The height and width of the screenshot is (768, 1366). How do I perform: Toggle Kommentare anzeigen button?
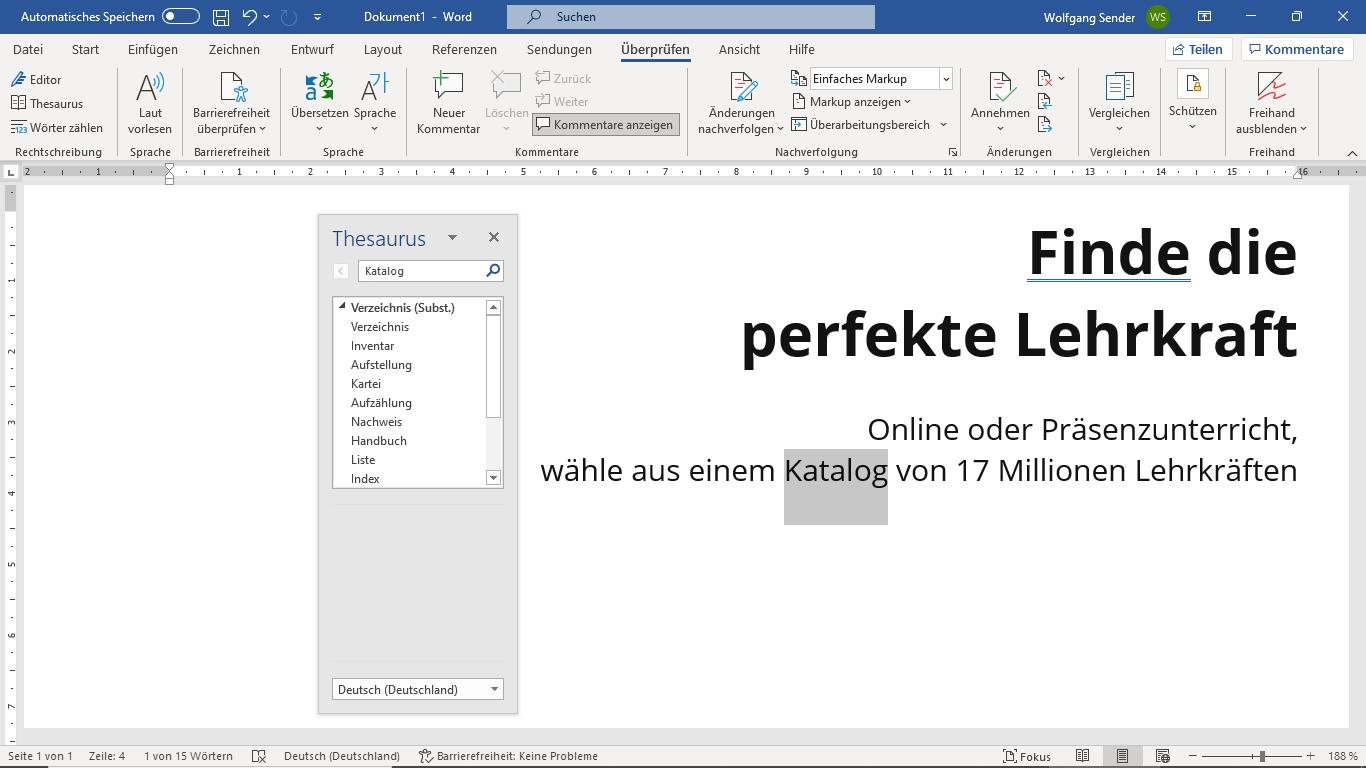[x=606, y=125]
